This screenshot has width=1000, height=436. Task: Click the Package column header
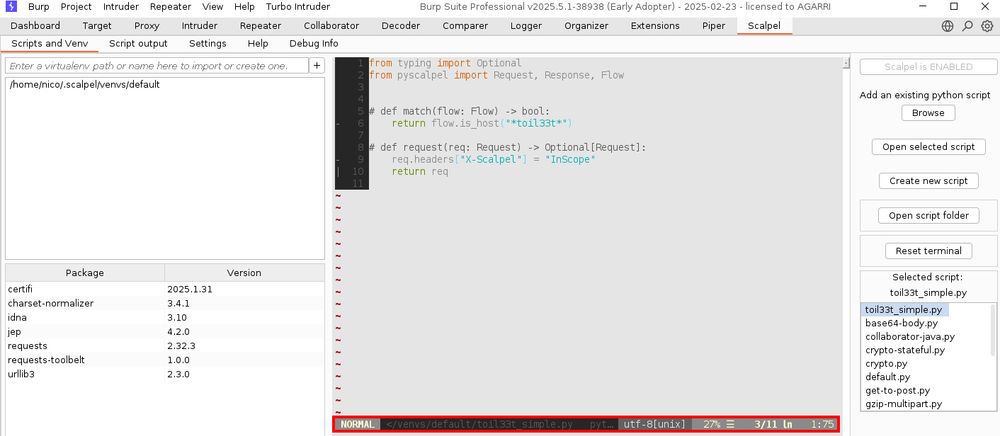(85, 272)
